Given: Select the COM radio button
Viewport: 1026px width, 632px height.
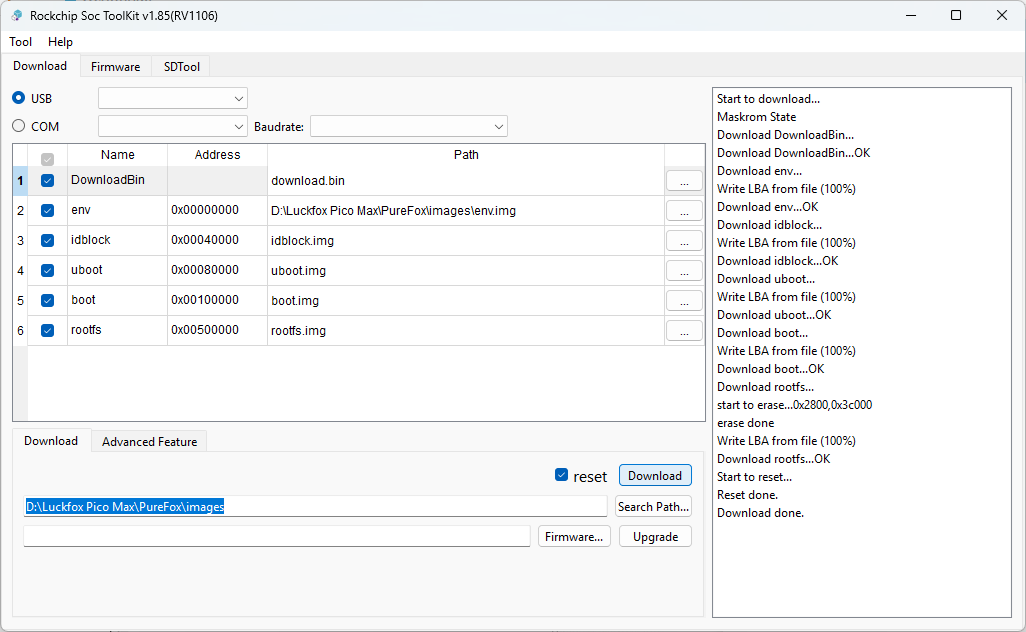Looking at the screenshot, I should (x=19, y=126).
